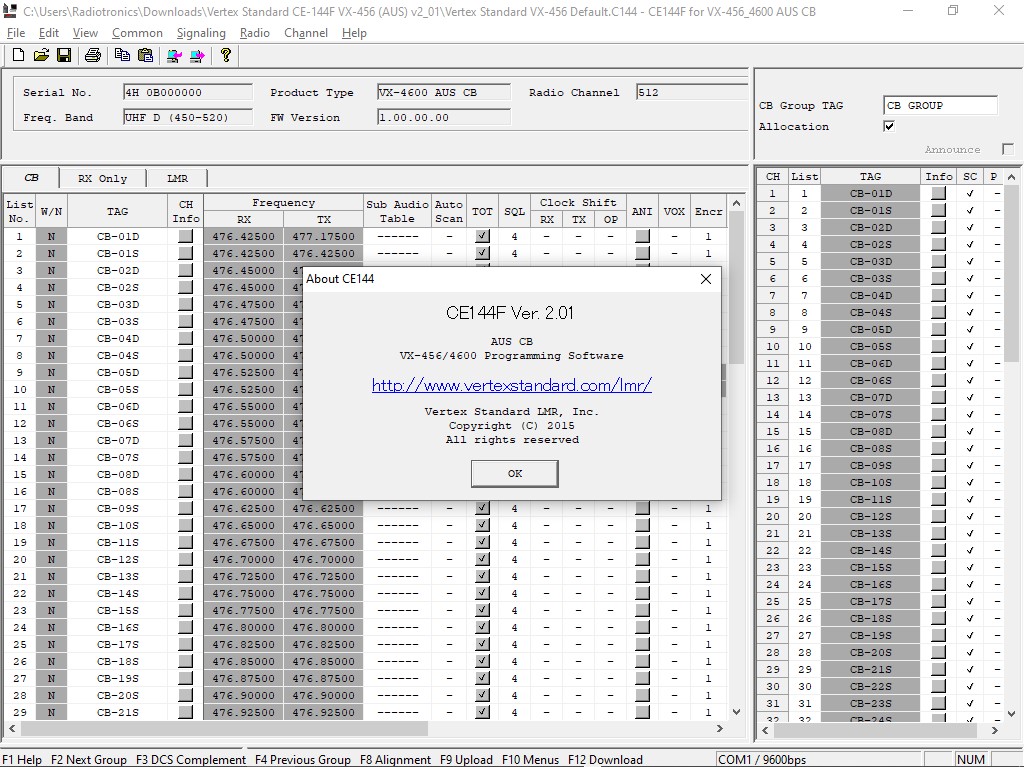
Task: Open the View menu
Action: 85,33
